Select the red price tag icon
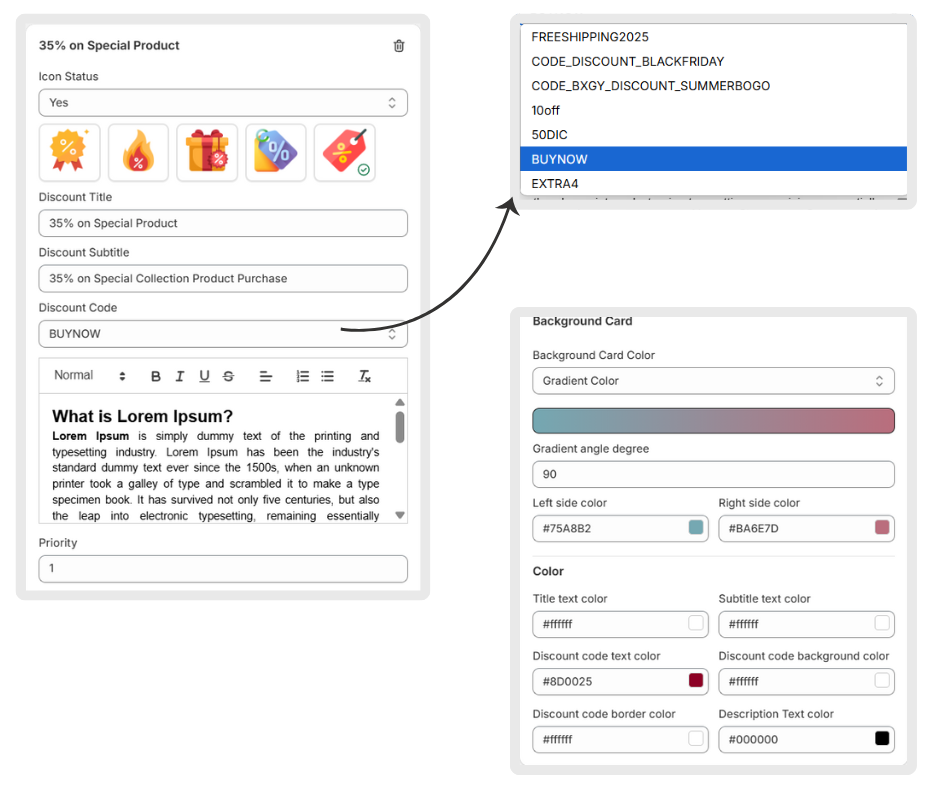The image size is (940, 788). click(x=345, y=153)
